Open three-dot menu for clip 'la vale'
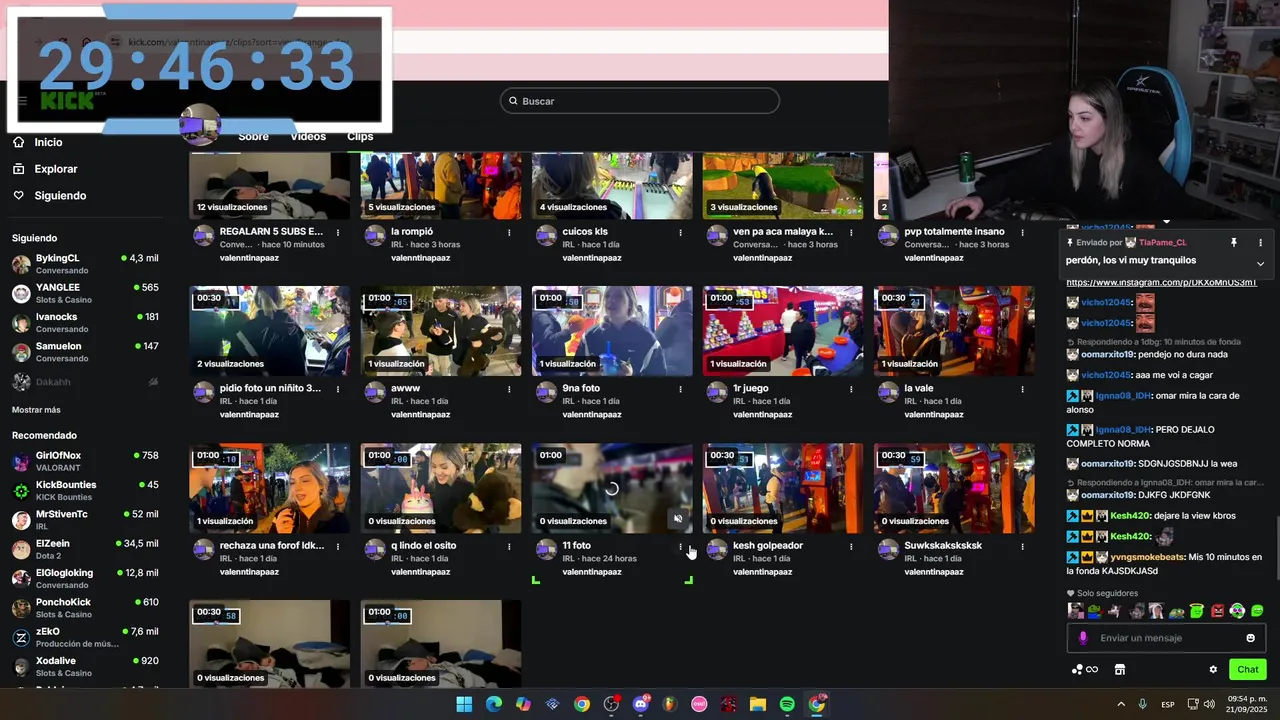 coord(1022,389)
